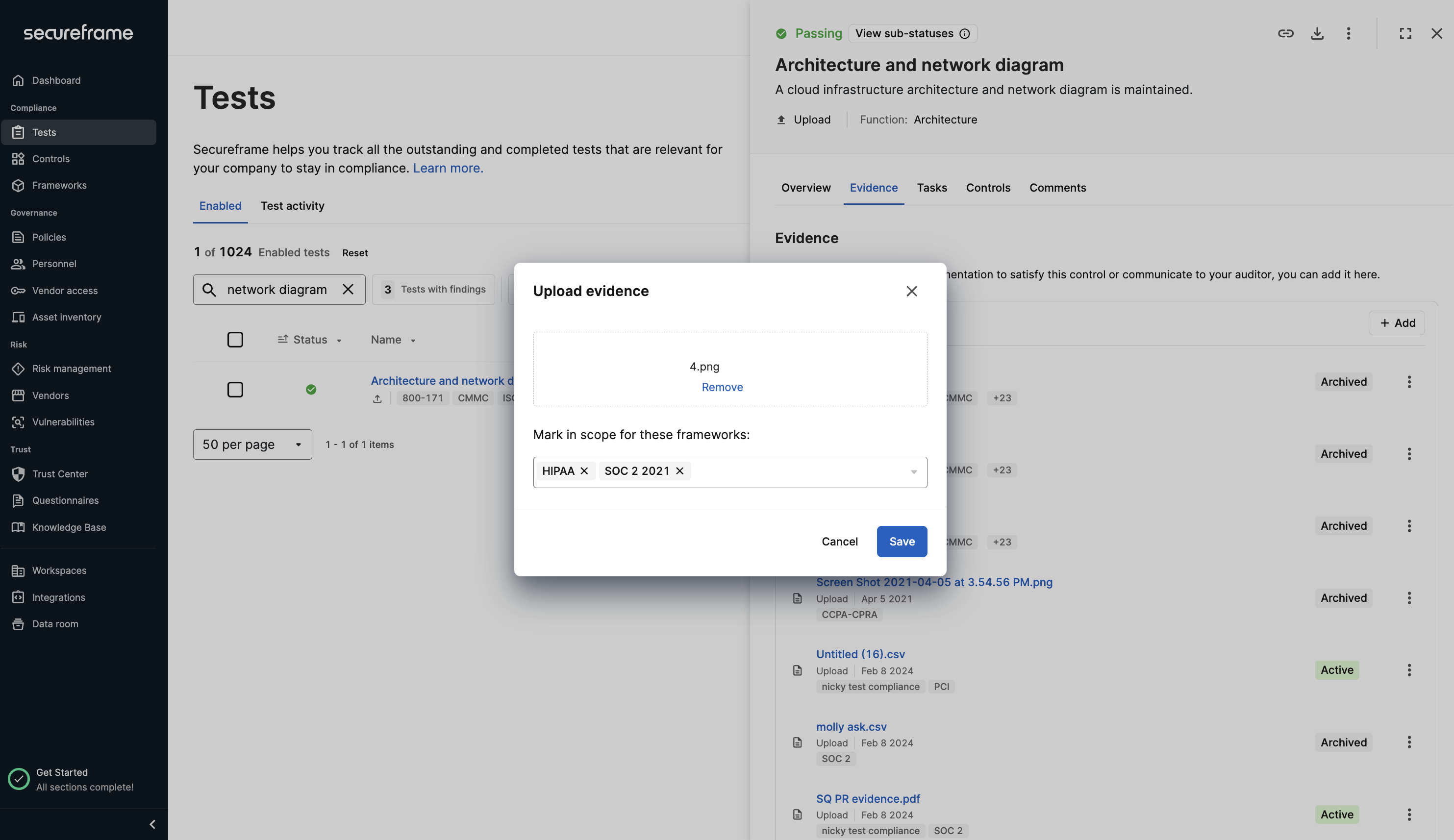
Task: Save the uploaded evidence
Action: pos(902,541)
